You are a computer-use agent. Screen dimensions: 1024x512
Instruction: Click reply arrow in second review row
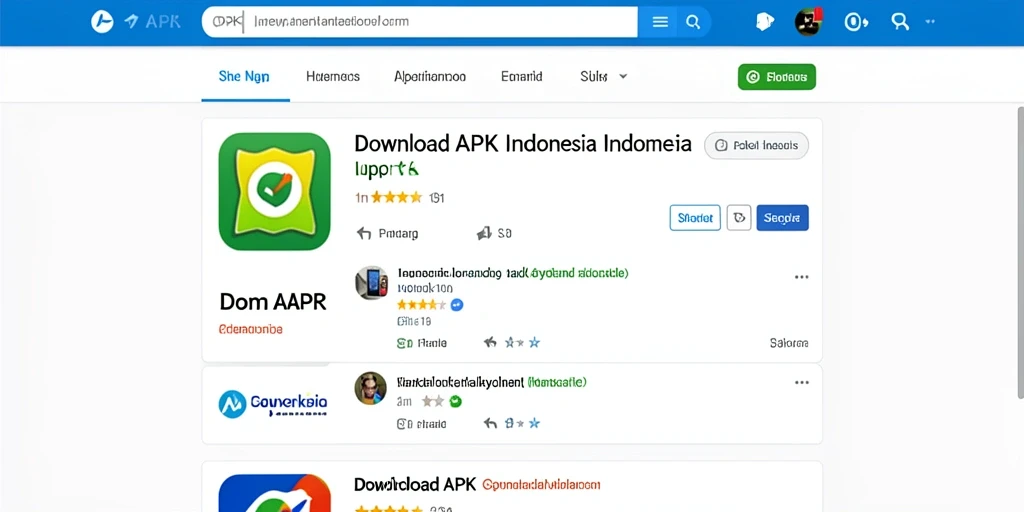[x=490, y=423]
